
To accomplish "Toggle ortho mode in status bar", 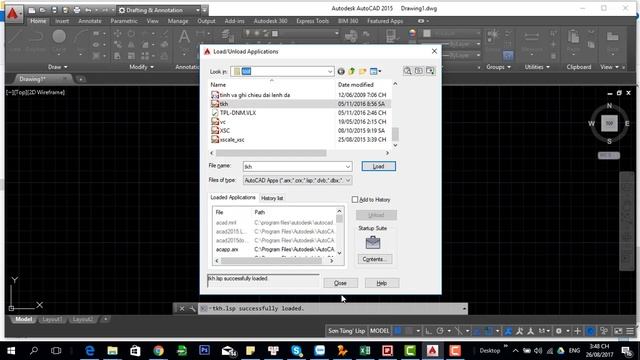I will click(429, 331).
